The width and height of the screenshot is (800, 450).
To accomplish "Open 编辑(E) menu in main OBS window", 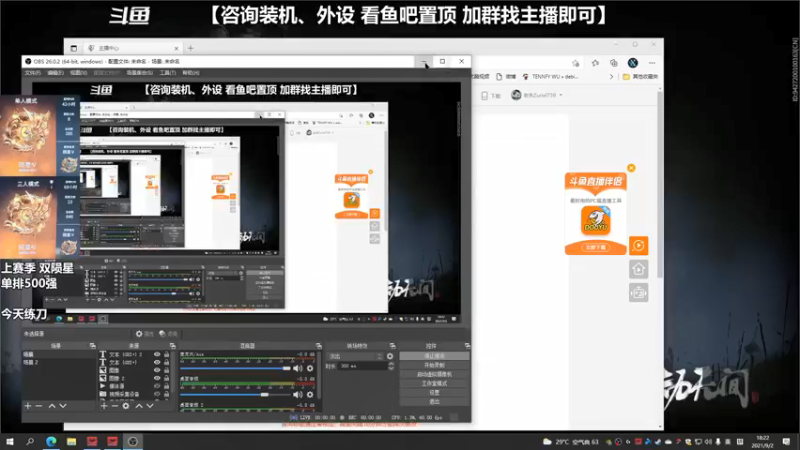I will point(55,73).
